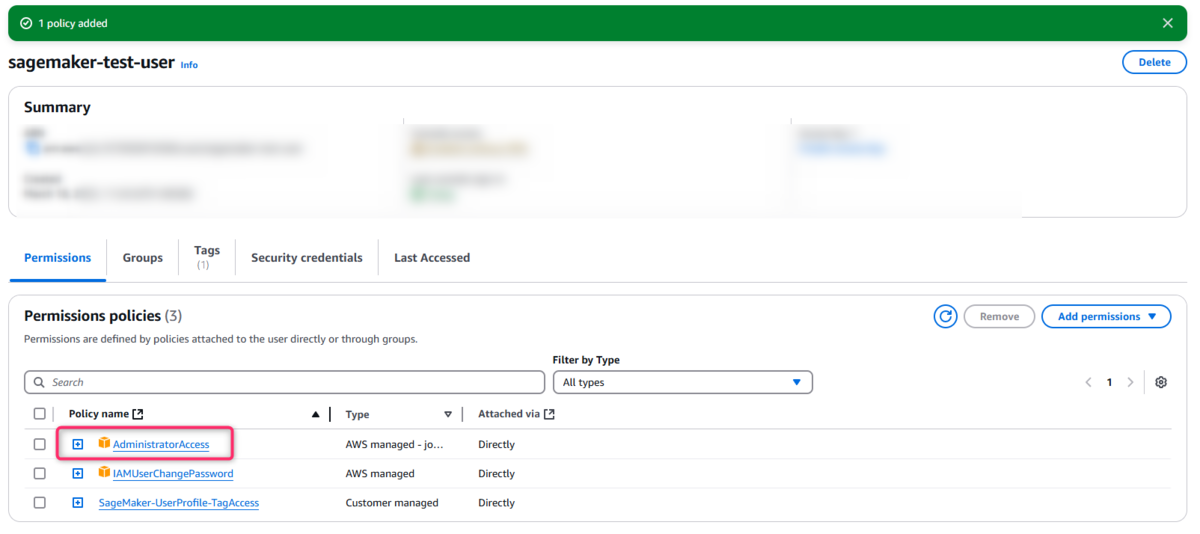Click the external link icon beside Attached via
Viewport: 1200px width, 534px height.
point(549,414)
